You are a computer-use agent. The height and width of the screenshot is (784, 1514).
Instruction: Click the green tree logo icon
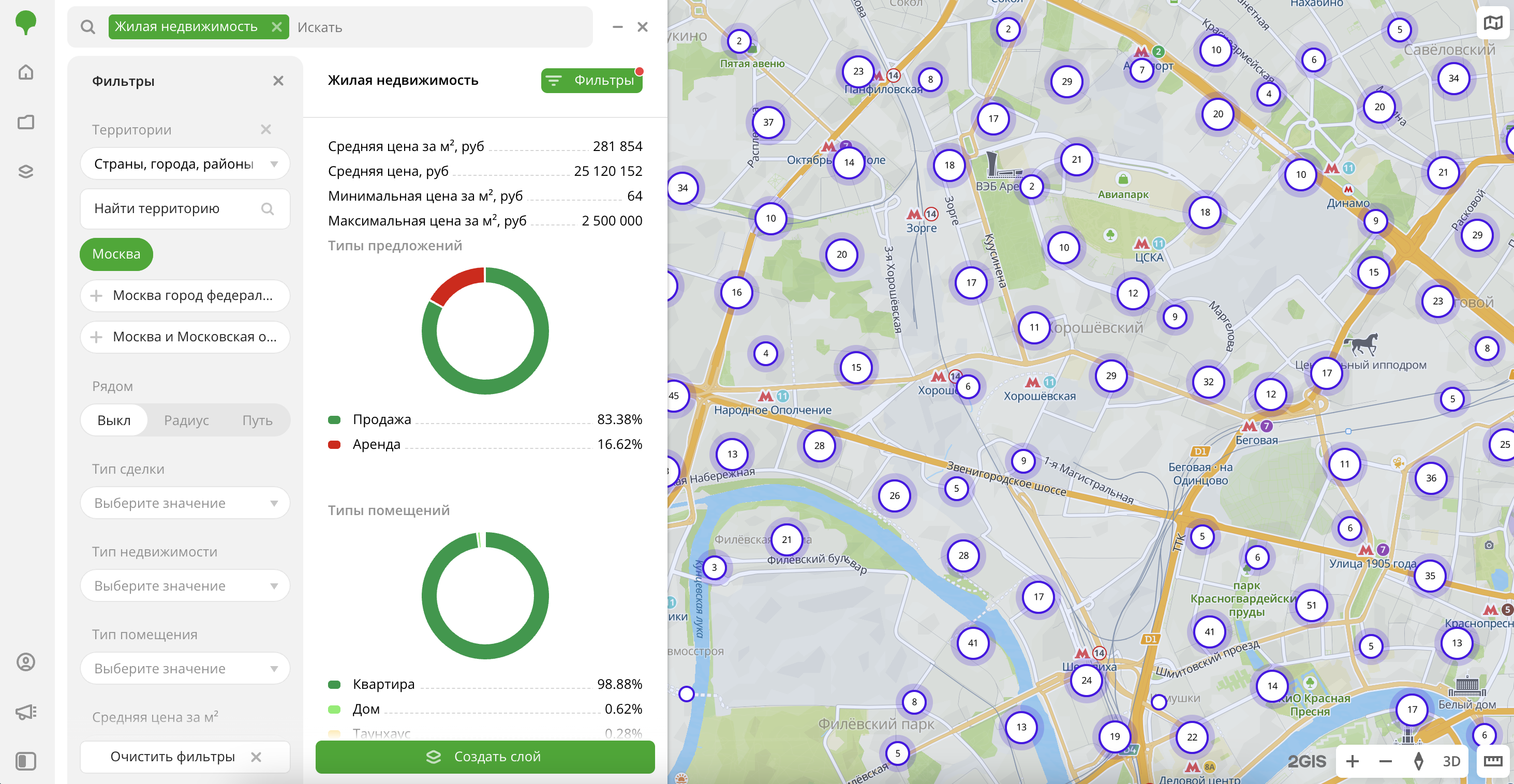tap(25, 23)
